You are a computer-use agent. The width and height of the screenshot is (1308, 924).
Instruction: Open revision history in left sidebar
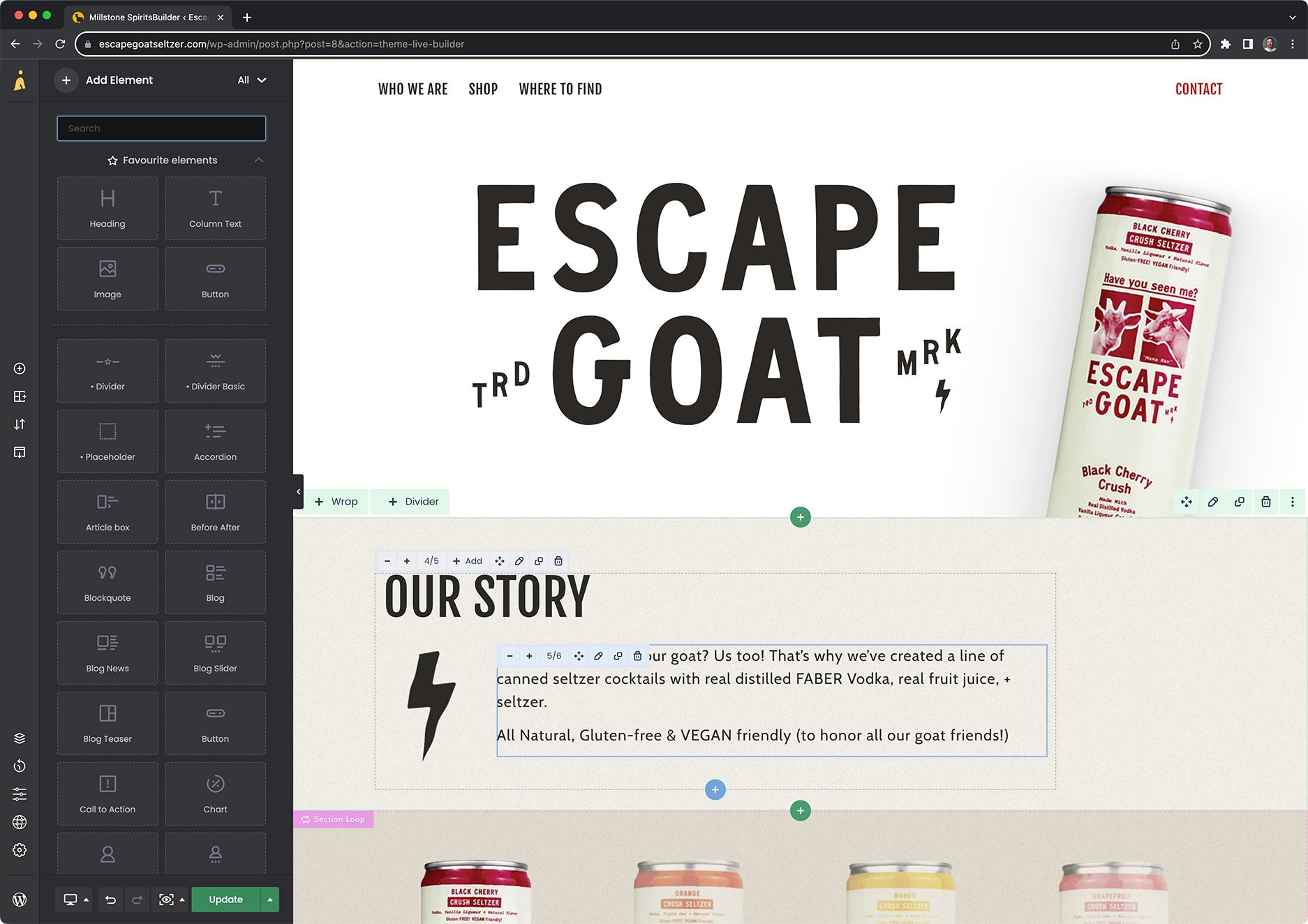[x=20, y=766]
